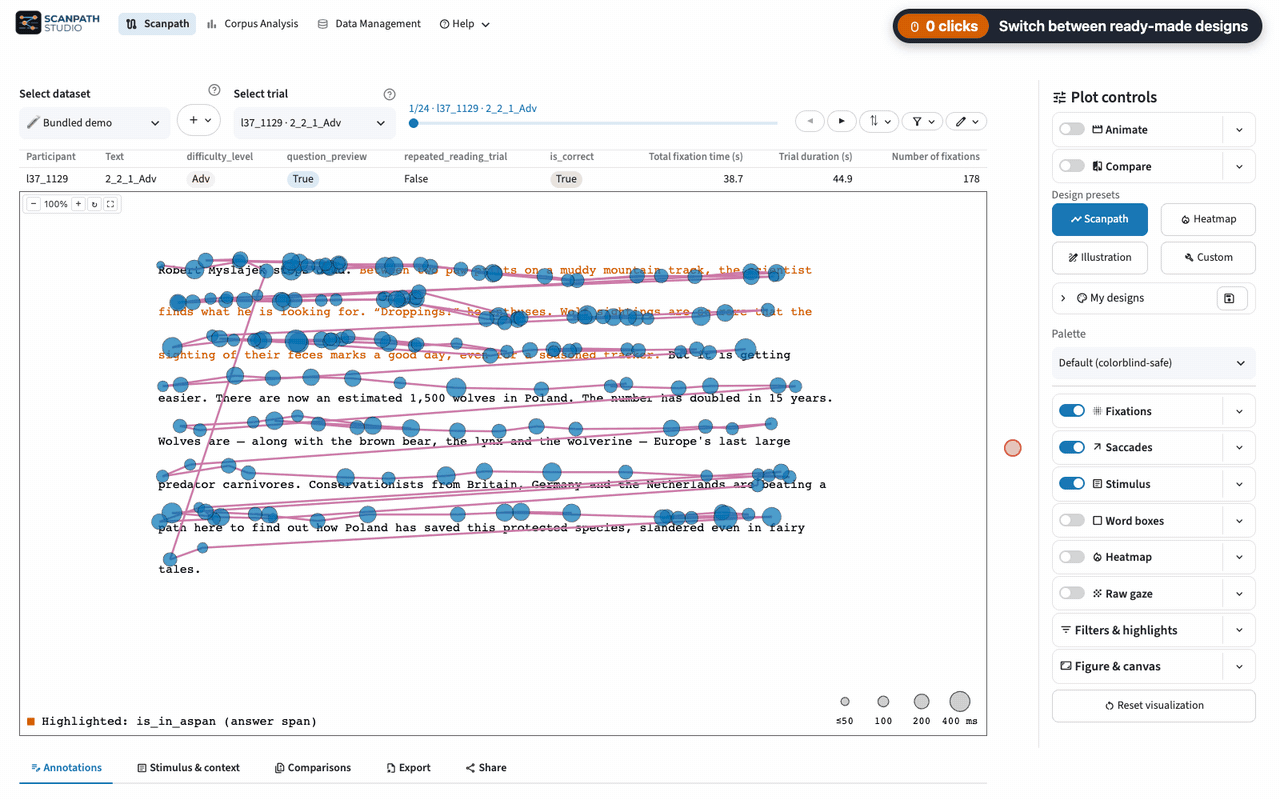Enable the Word boxes toggle
The height and width of the screenshot is (800, 1280).
[1072, 520]
